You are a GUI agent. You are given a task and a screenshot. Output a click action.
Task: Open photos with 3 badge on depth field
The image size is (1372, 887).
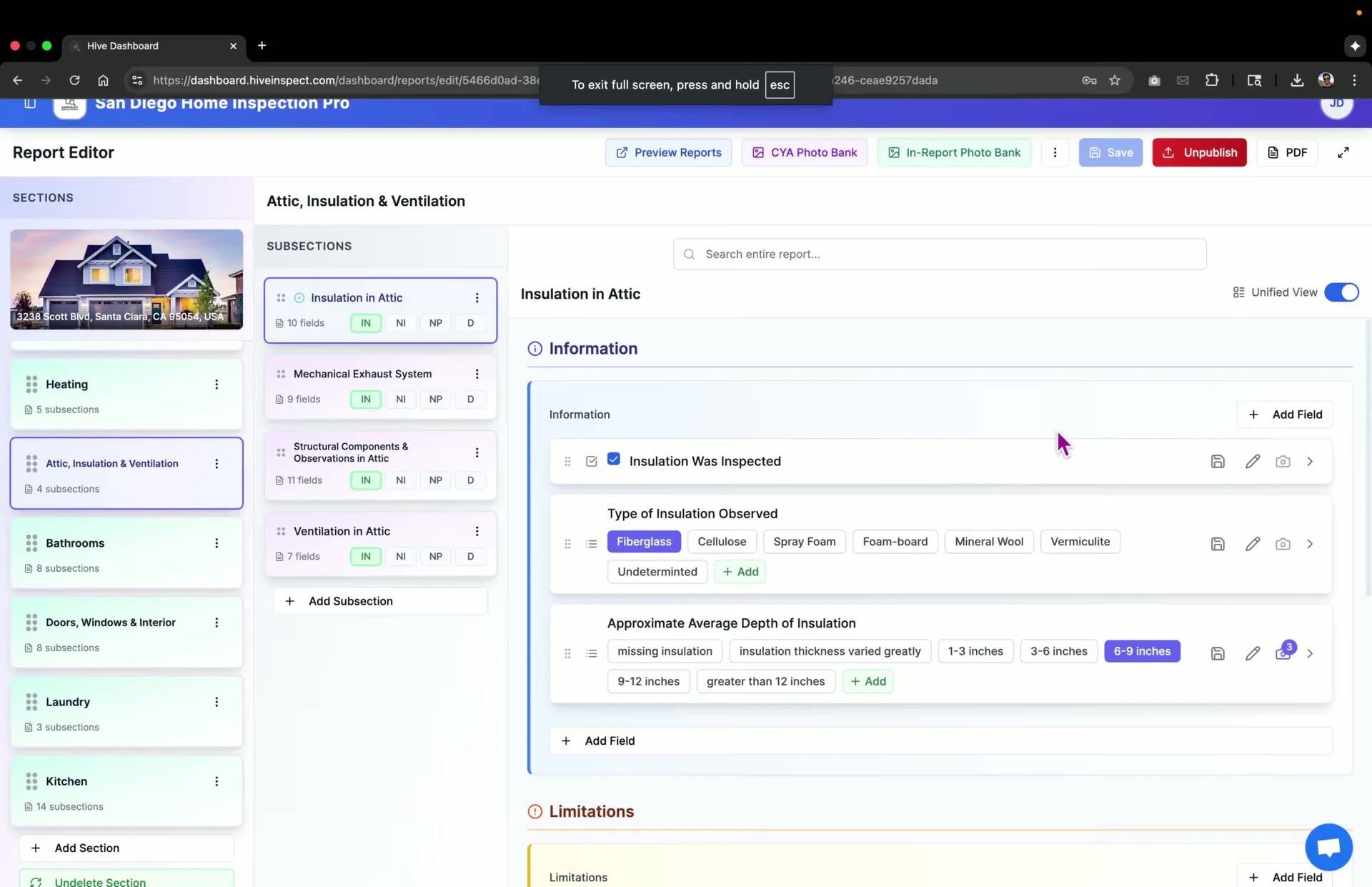(1284, 652)
